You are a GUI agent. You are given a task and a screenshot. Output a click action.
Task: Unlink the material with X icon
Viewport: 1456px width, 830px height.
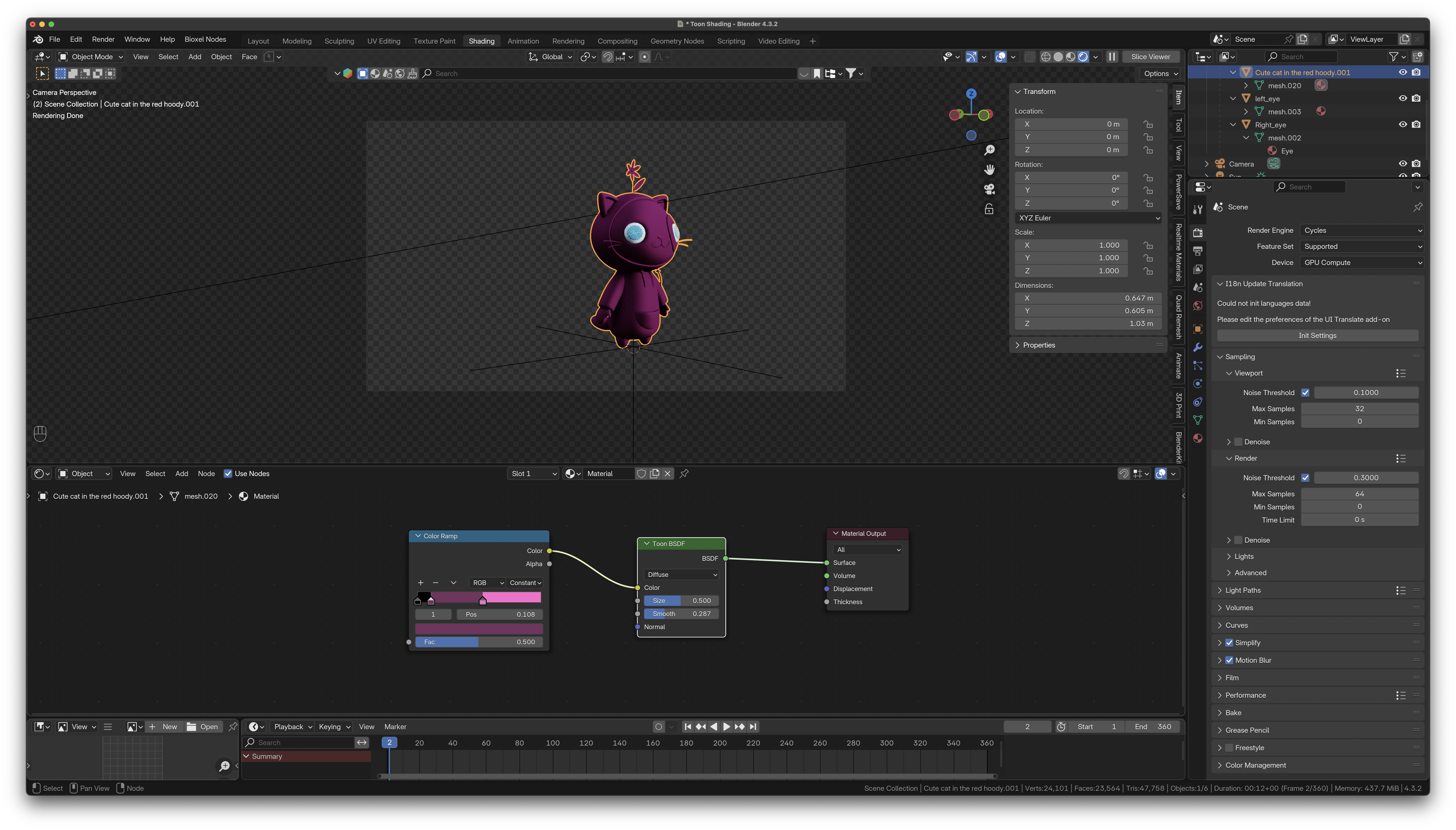(x=668, y=474)
